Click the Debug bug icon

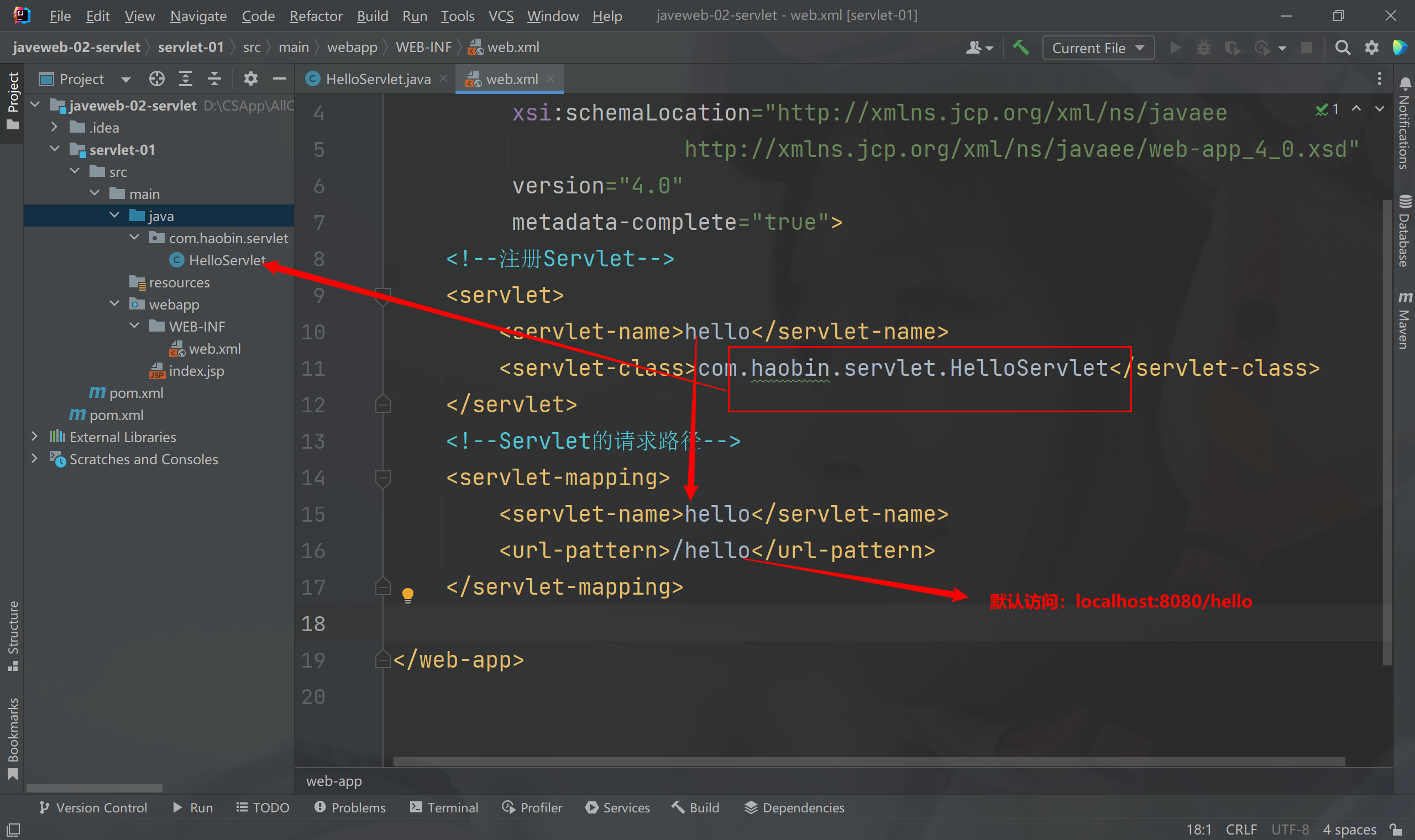(1203, 48)
